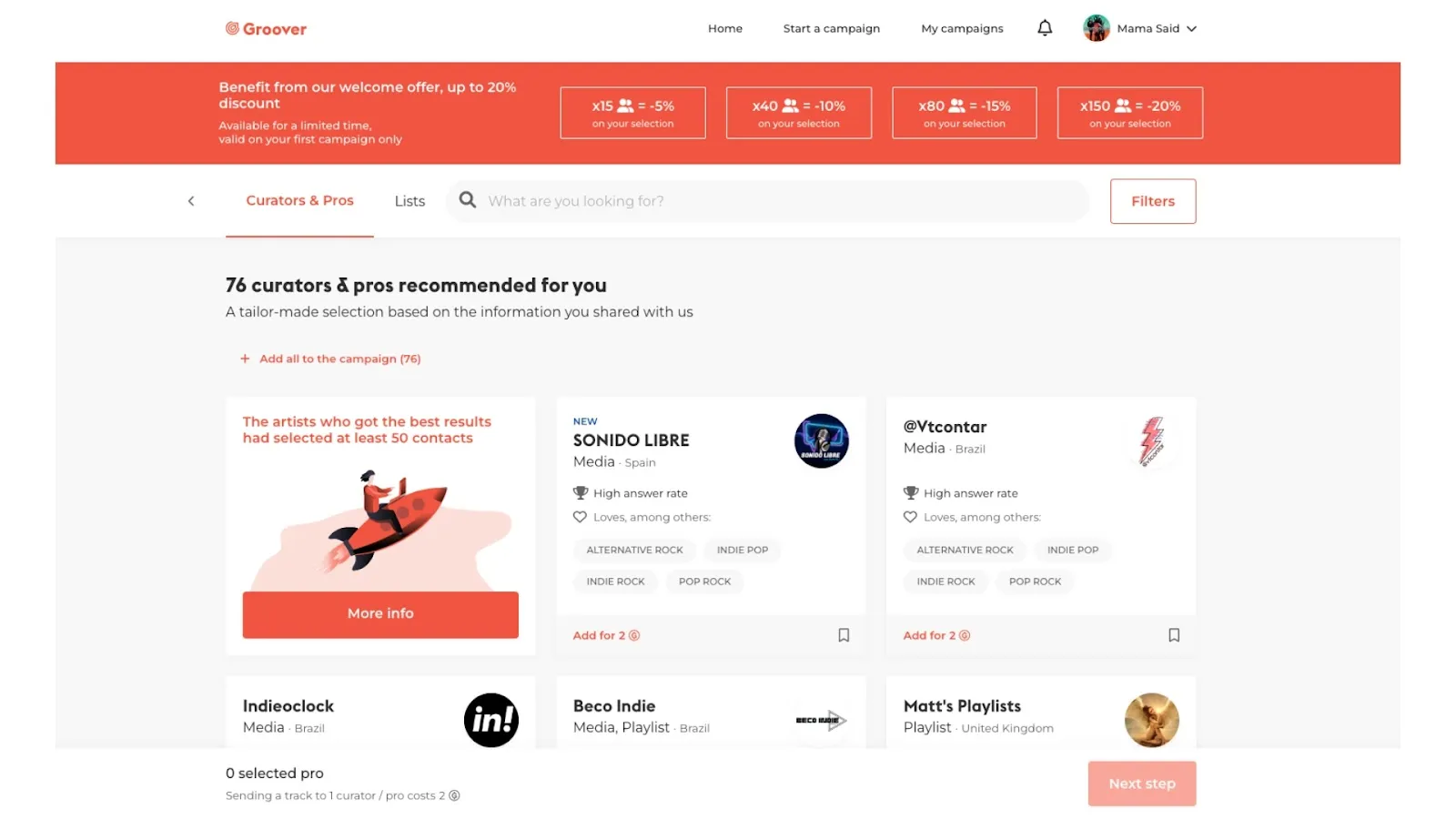Select the Curators & Pros tab
Screen dimensions: 1456x819
(299, 201)
